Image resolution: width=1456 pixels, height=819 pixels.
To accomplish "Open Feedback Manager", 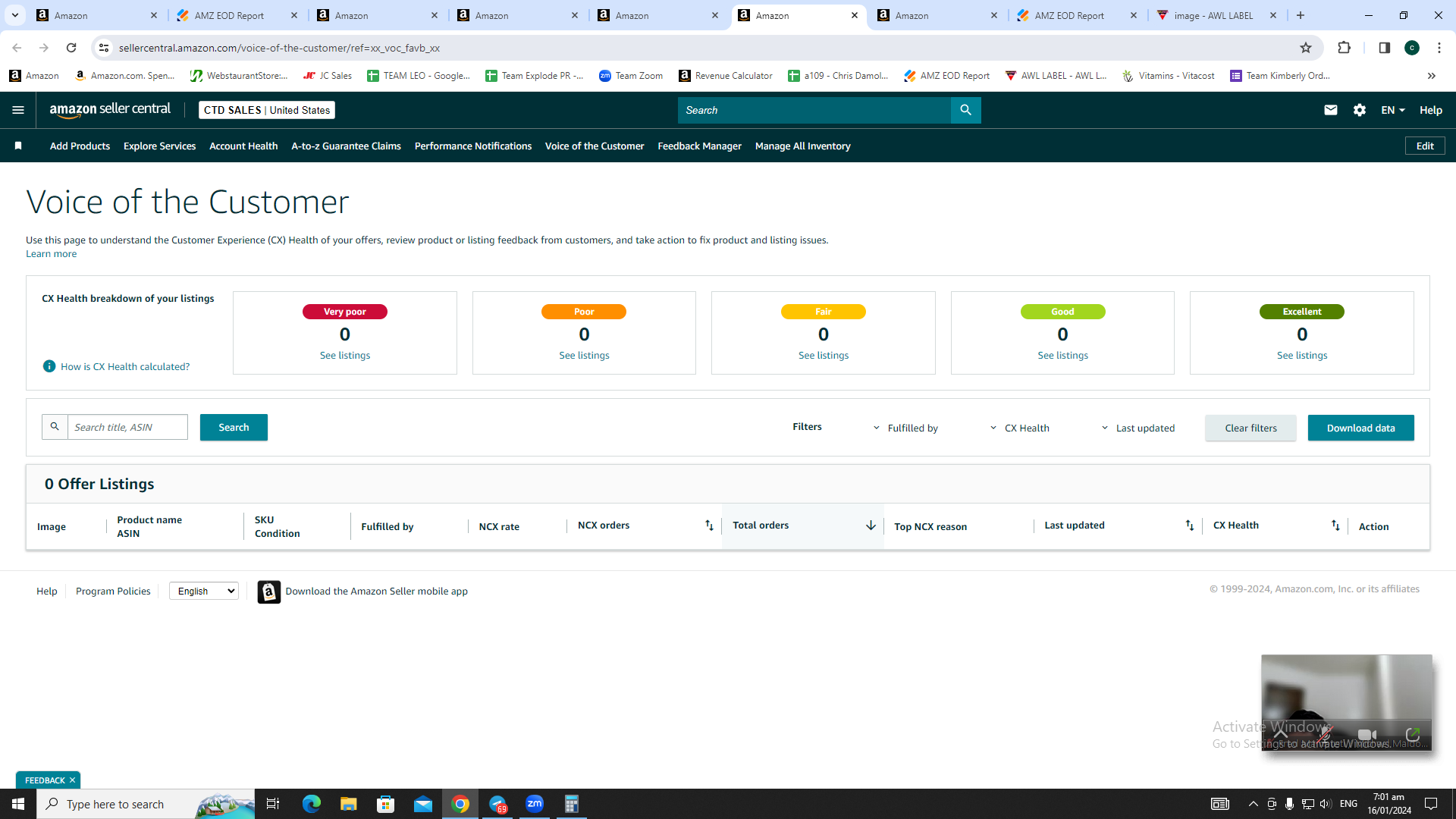I will click(x=699, y=146).
